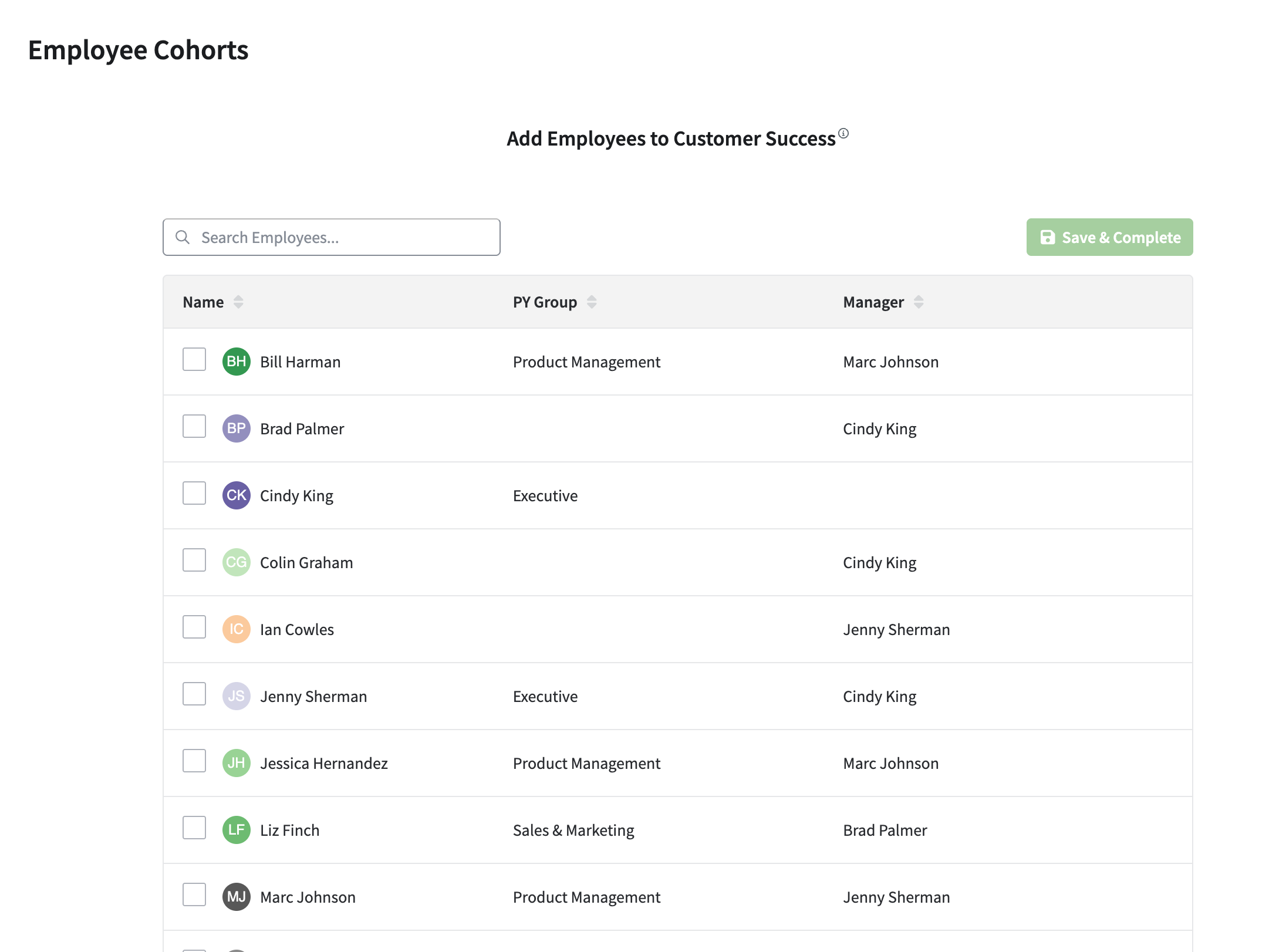Click Brad Palmer's BP avatar icon
The image size is (1269, 952).
click(236, 428)
